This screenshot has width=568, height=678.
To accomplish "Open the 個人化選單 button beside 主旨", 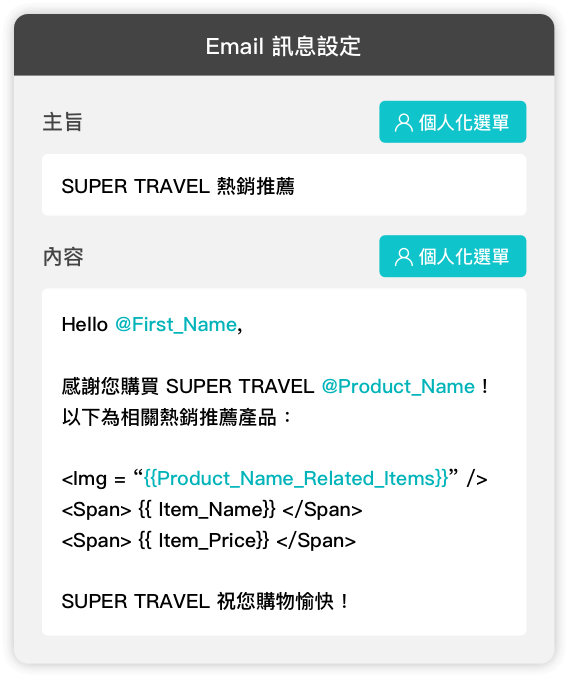I will click(x=453, y=122).
